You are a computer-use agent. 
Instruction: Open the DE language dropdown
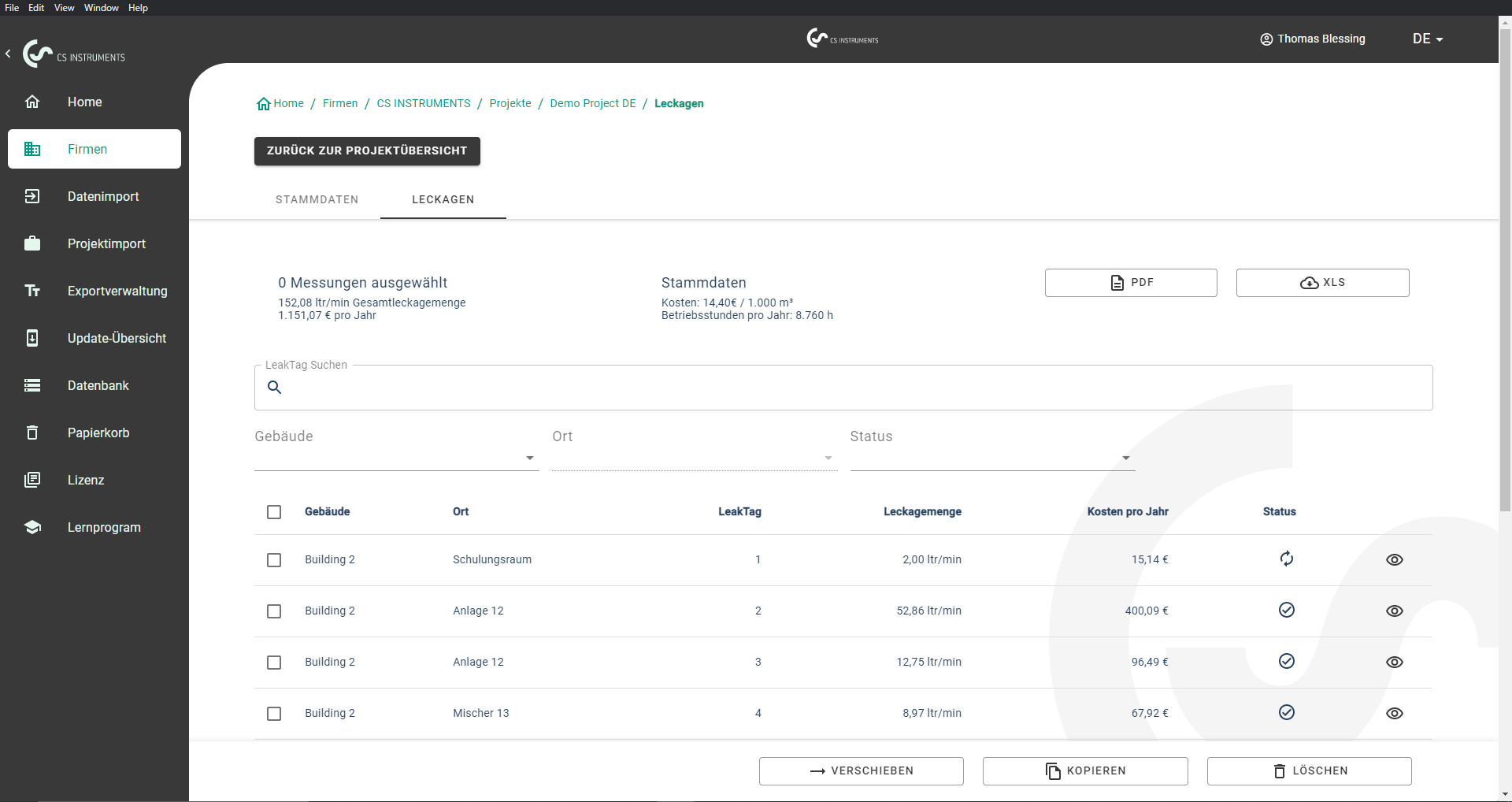click(x=1427, y=39)
